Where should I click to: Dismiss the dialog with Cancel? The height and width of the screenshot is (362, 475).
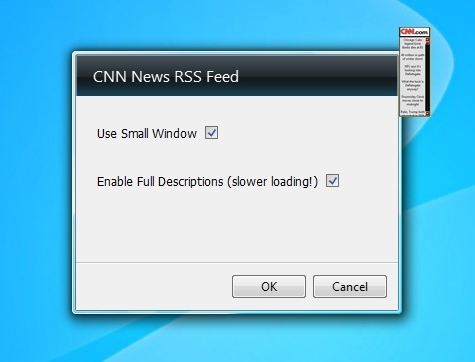(350, 286)
